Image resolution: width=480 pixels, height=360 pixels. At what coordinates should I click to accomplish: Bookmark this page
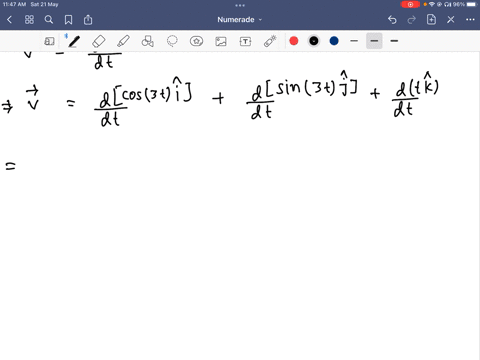click(x=68, y=20)
